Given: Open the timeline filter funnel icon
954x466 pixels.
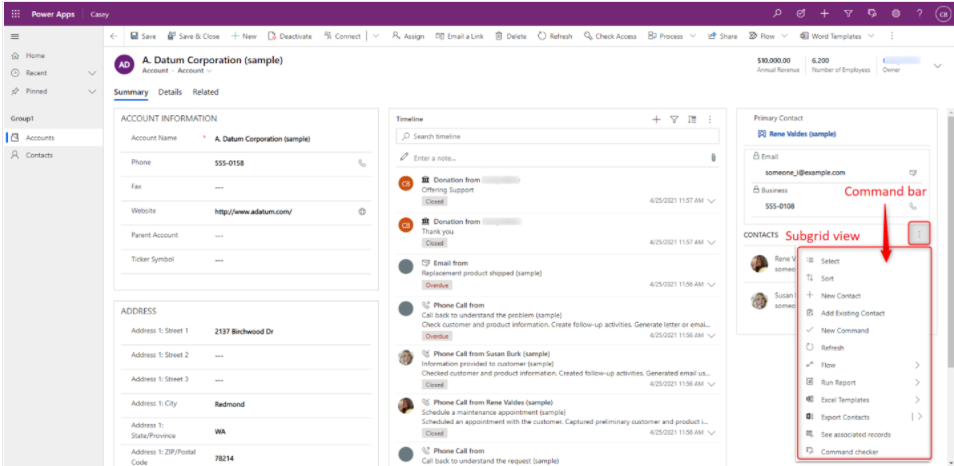Looking at the screenshot, I should click(x=674, y=119).
